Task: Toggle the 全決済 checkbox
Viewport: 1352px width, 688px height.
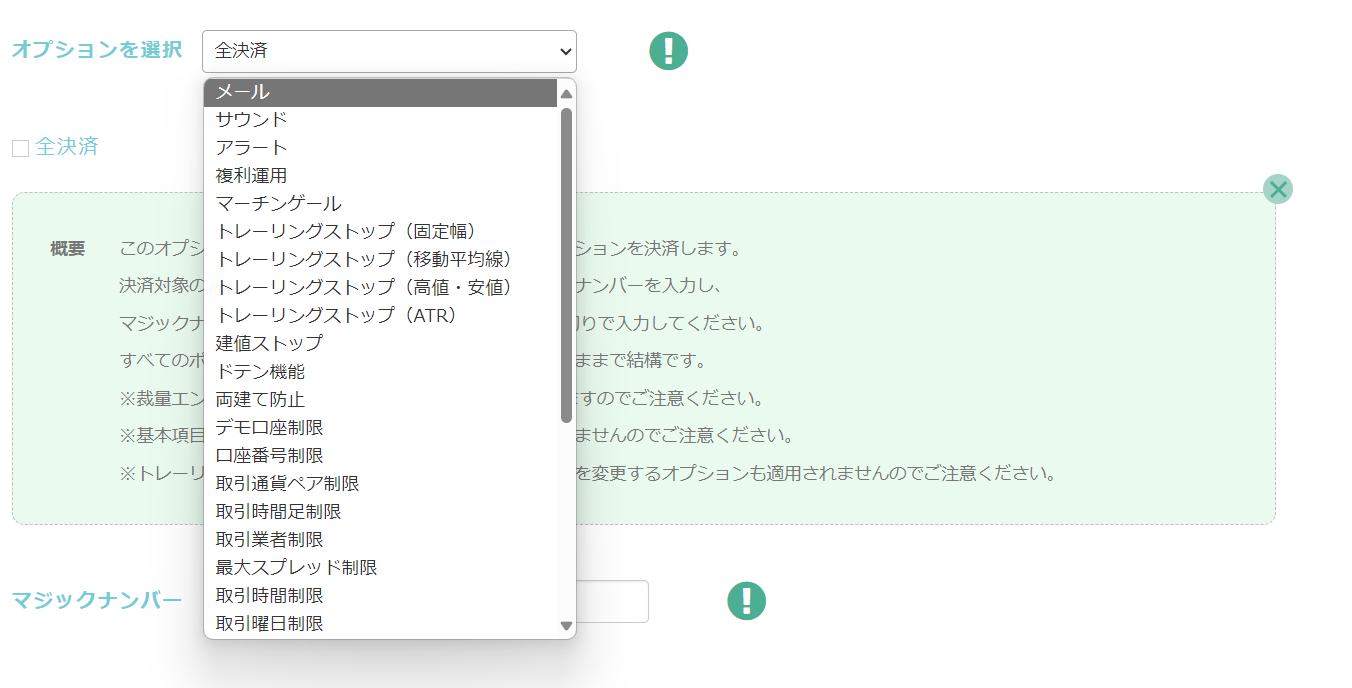Action: (20, 149)
